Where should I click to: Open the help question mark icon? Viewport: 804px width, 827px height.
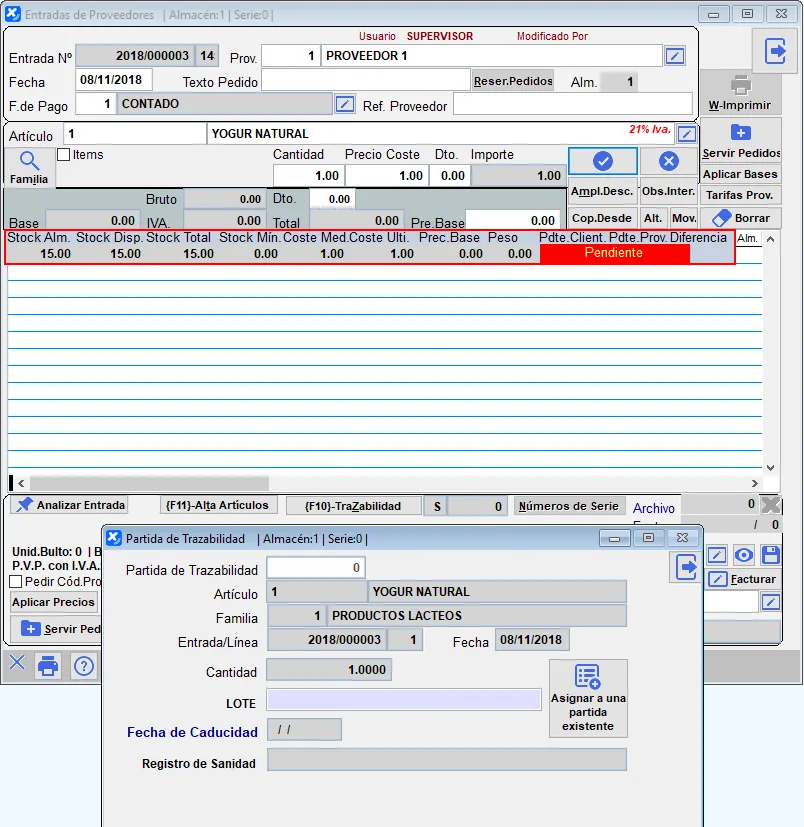tap(84, 665)
